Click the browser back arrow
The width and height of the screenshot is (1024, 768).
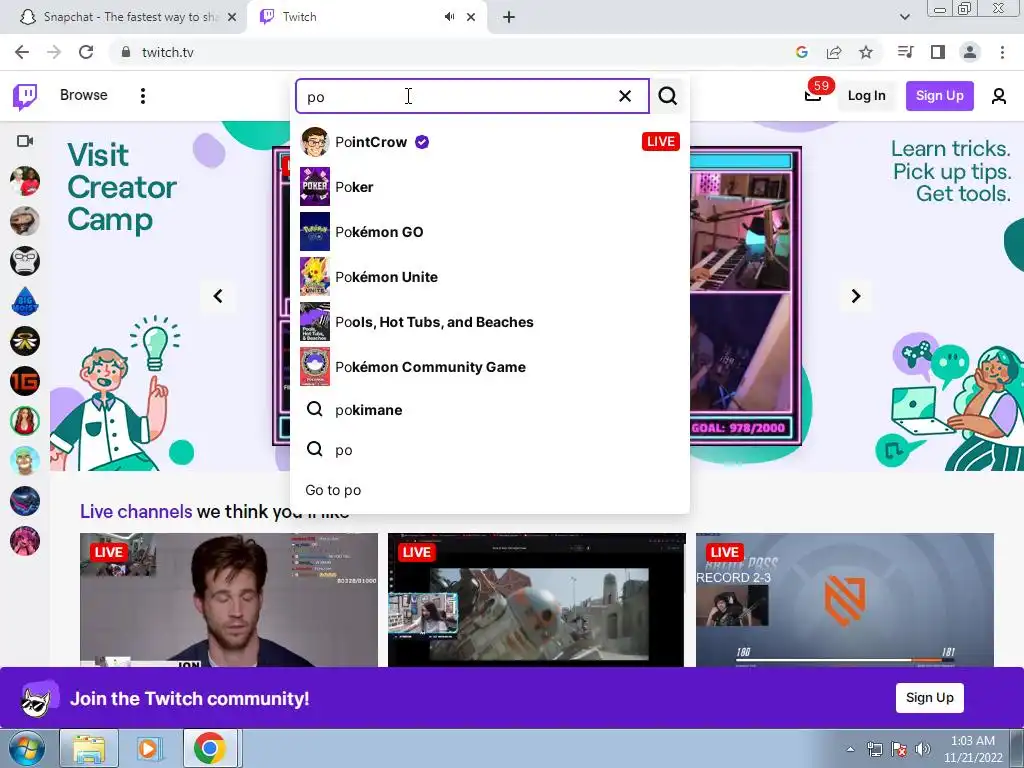[x=22, y=52]
